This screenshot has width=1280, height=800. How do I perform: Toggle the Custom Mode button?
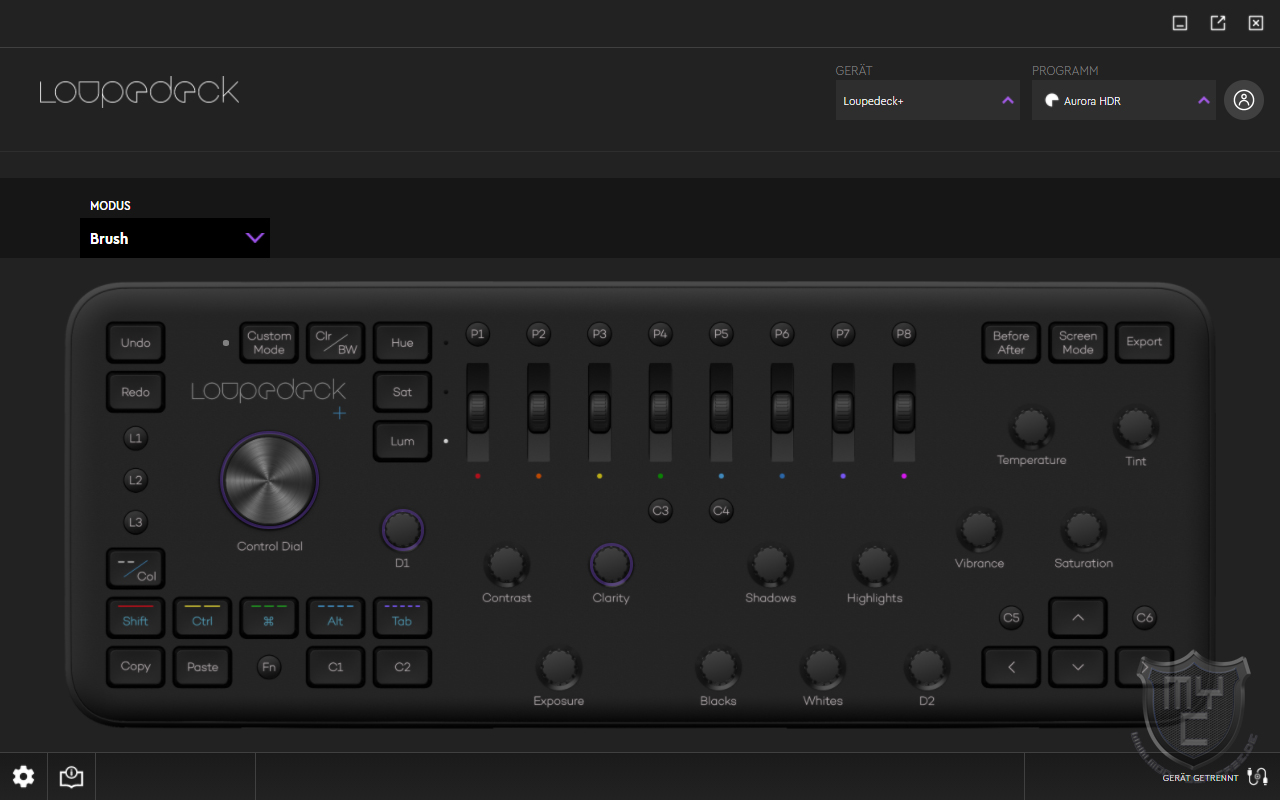coord(269,342)
